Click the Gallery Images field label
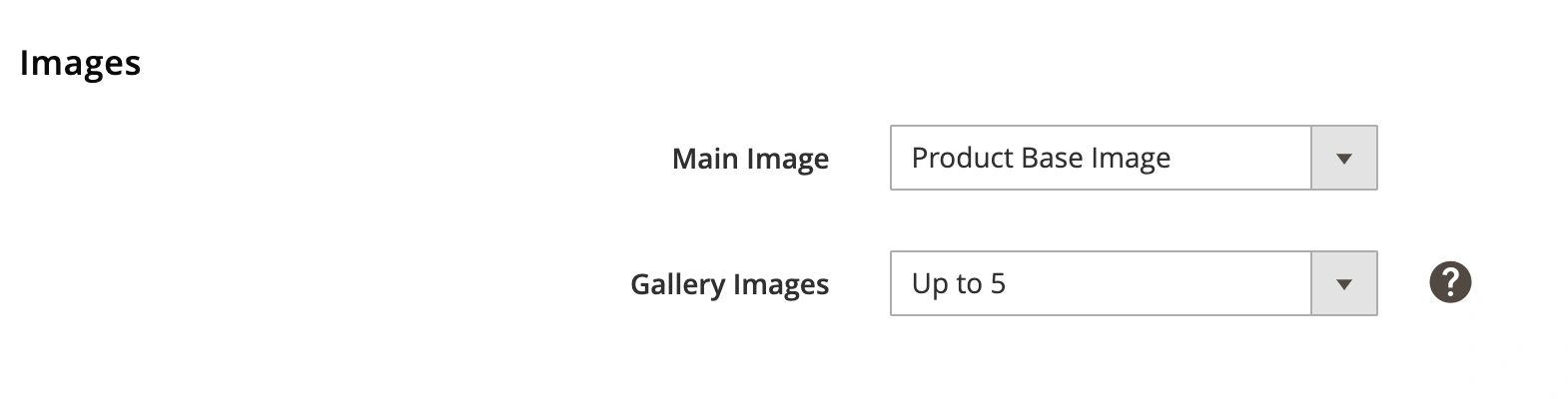 [x=729, y=284]
